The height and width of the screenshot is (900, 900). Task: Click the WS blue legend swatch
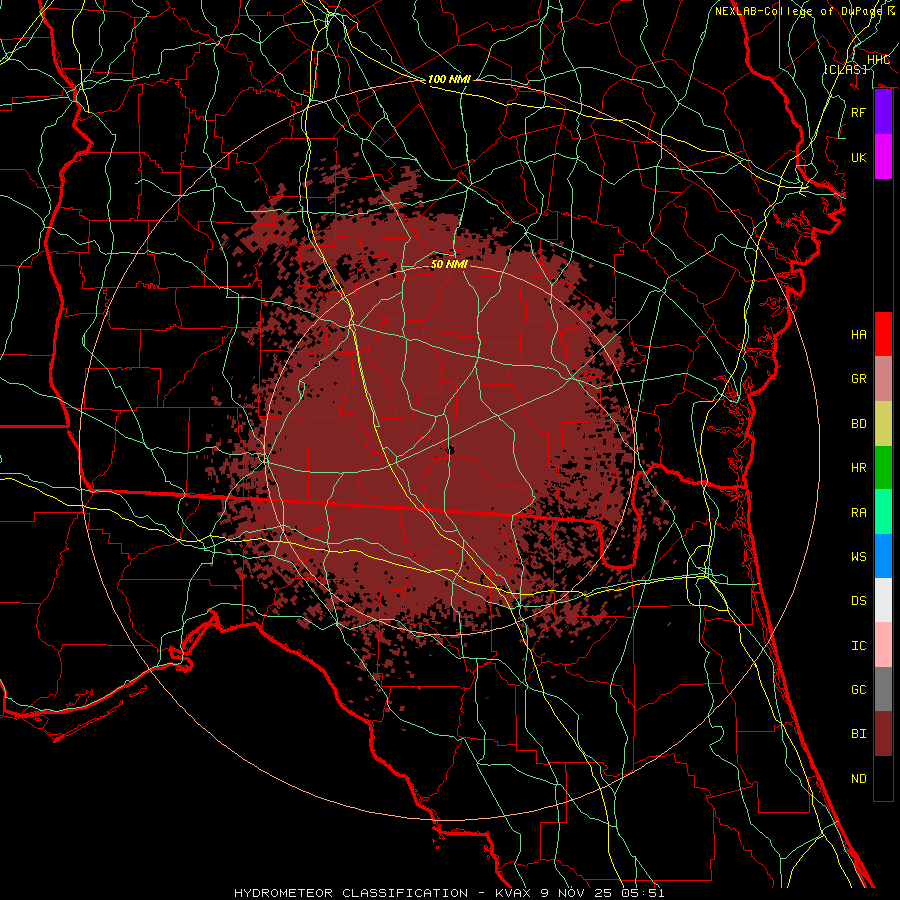(883, 556)
